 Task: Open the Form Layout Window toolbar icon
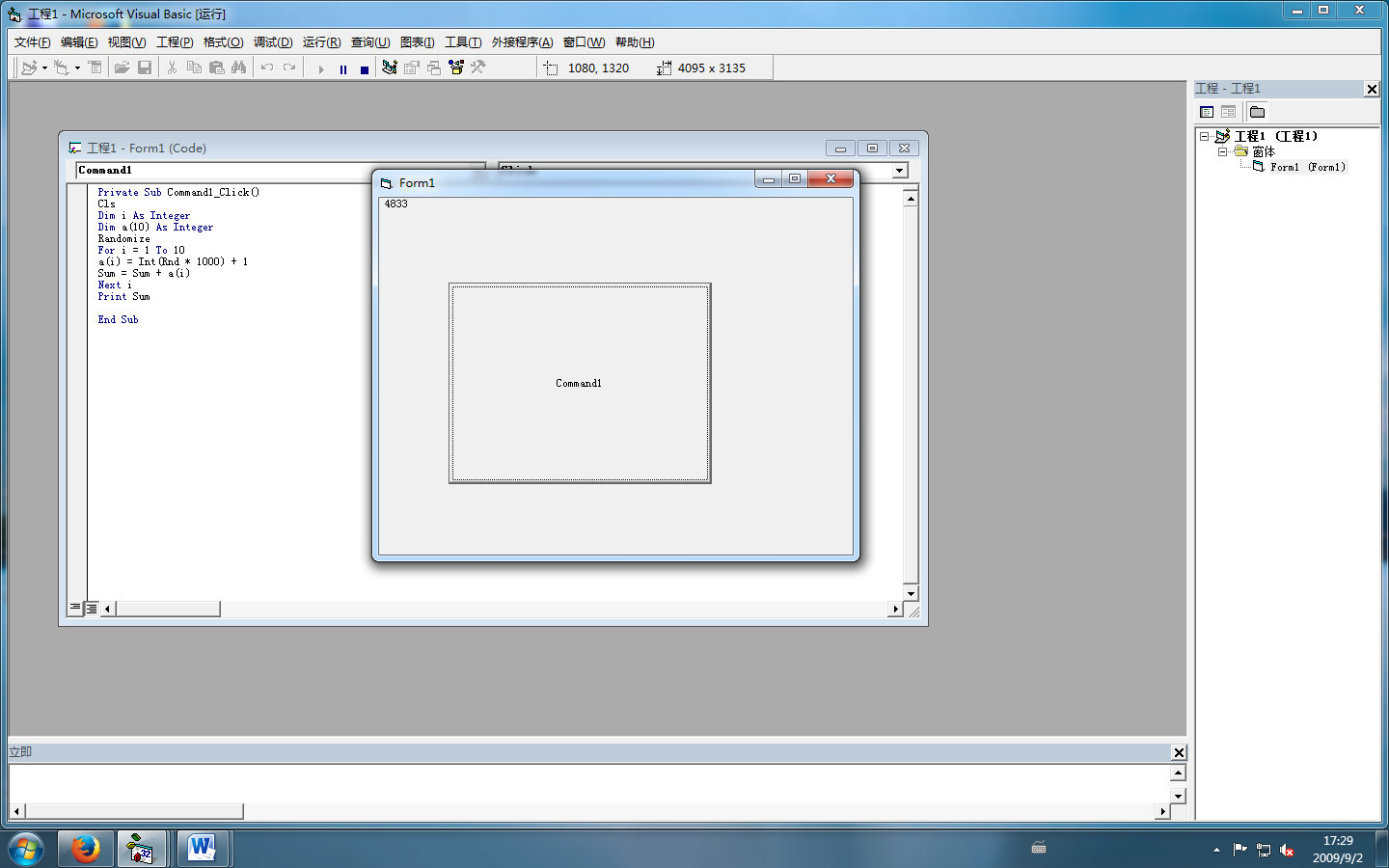(434, 68)
